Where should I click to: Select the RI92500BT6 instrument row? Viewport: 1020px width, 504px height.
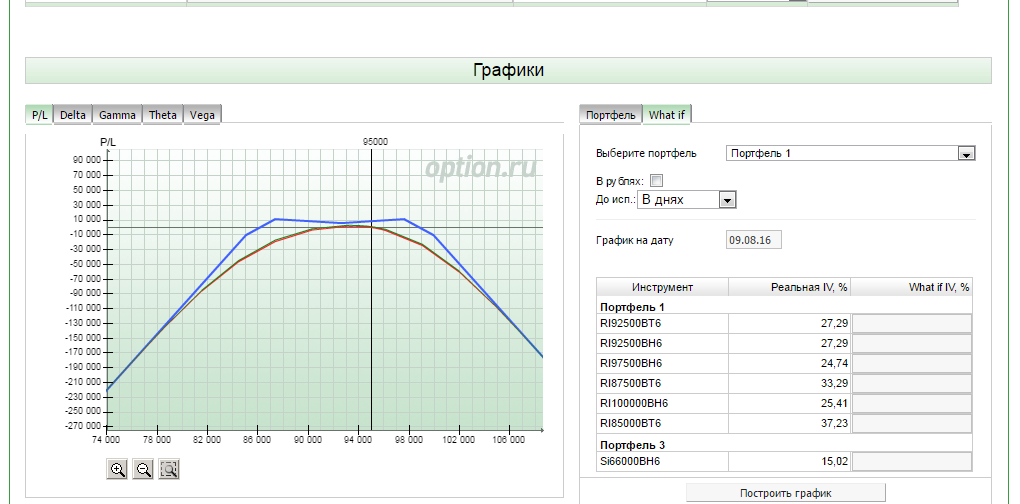[785, 324]
